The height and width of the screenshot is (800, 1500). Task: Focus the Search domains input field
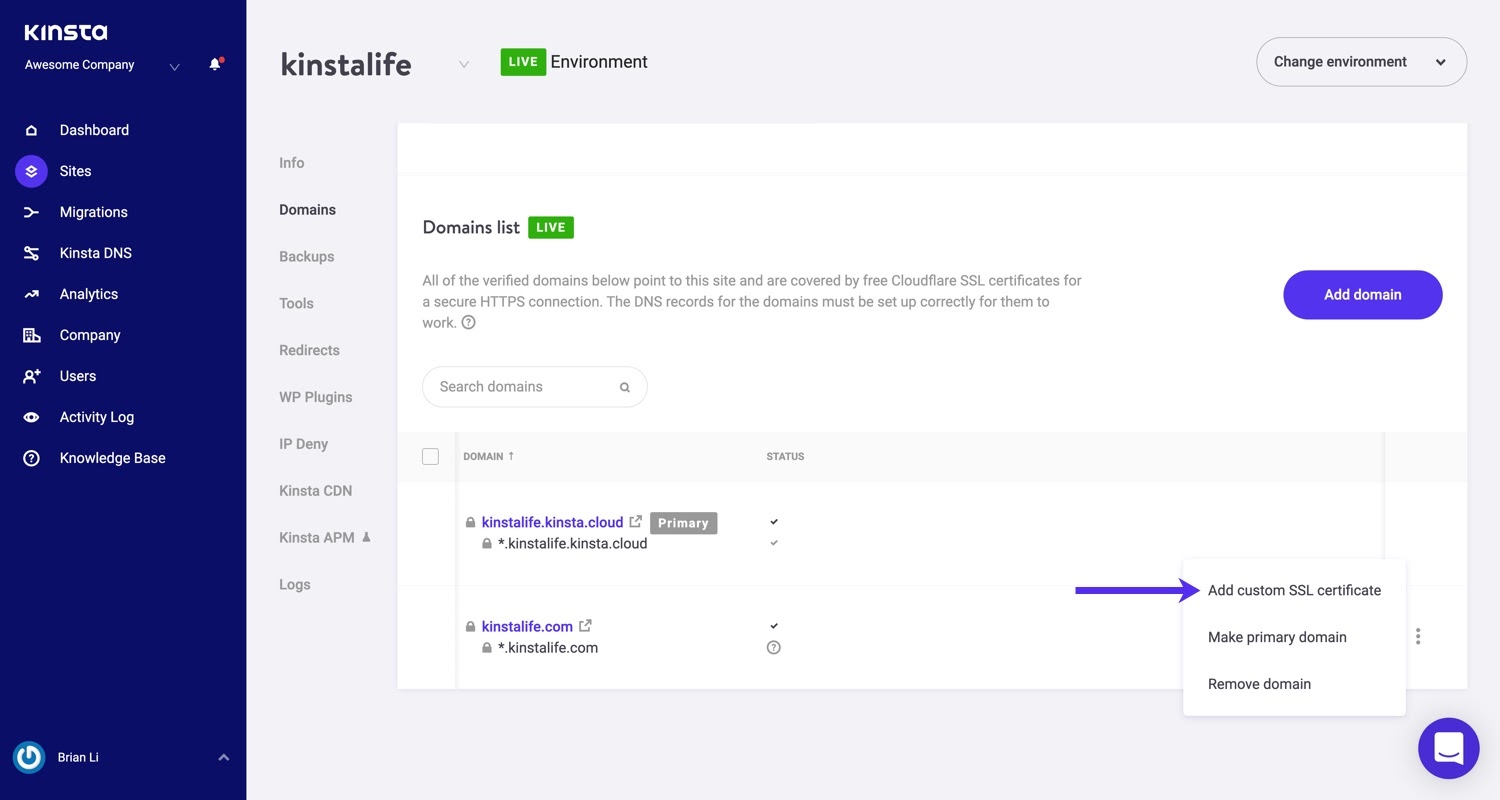535,387
